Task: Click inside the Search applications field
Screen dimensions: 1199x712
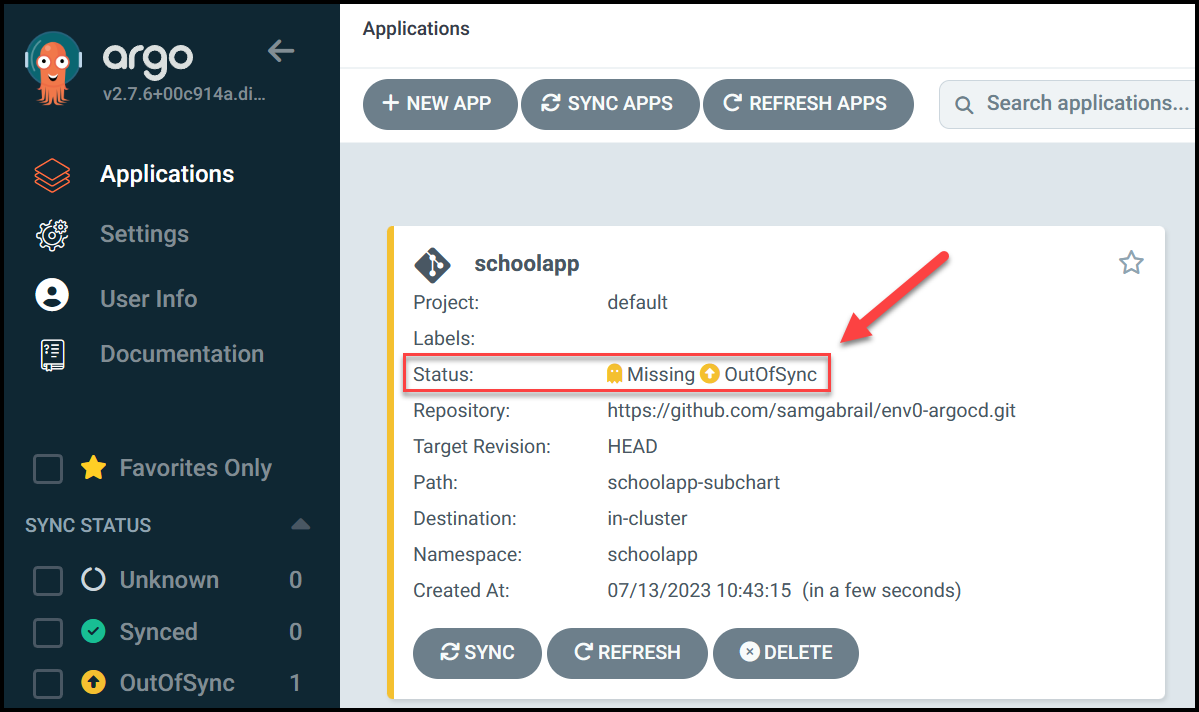Action: [1080, 103]
